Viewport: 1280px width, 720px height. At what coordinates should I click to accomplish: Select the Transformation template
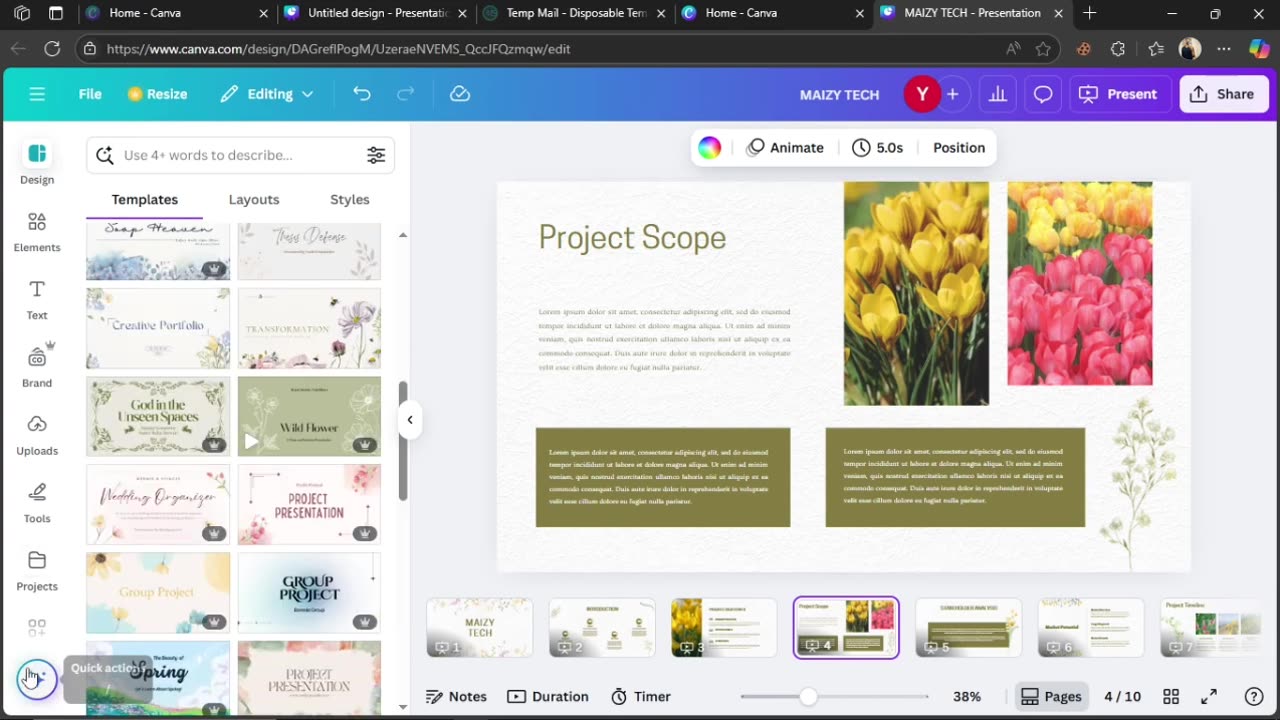click(x=309, y=328)
